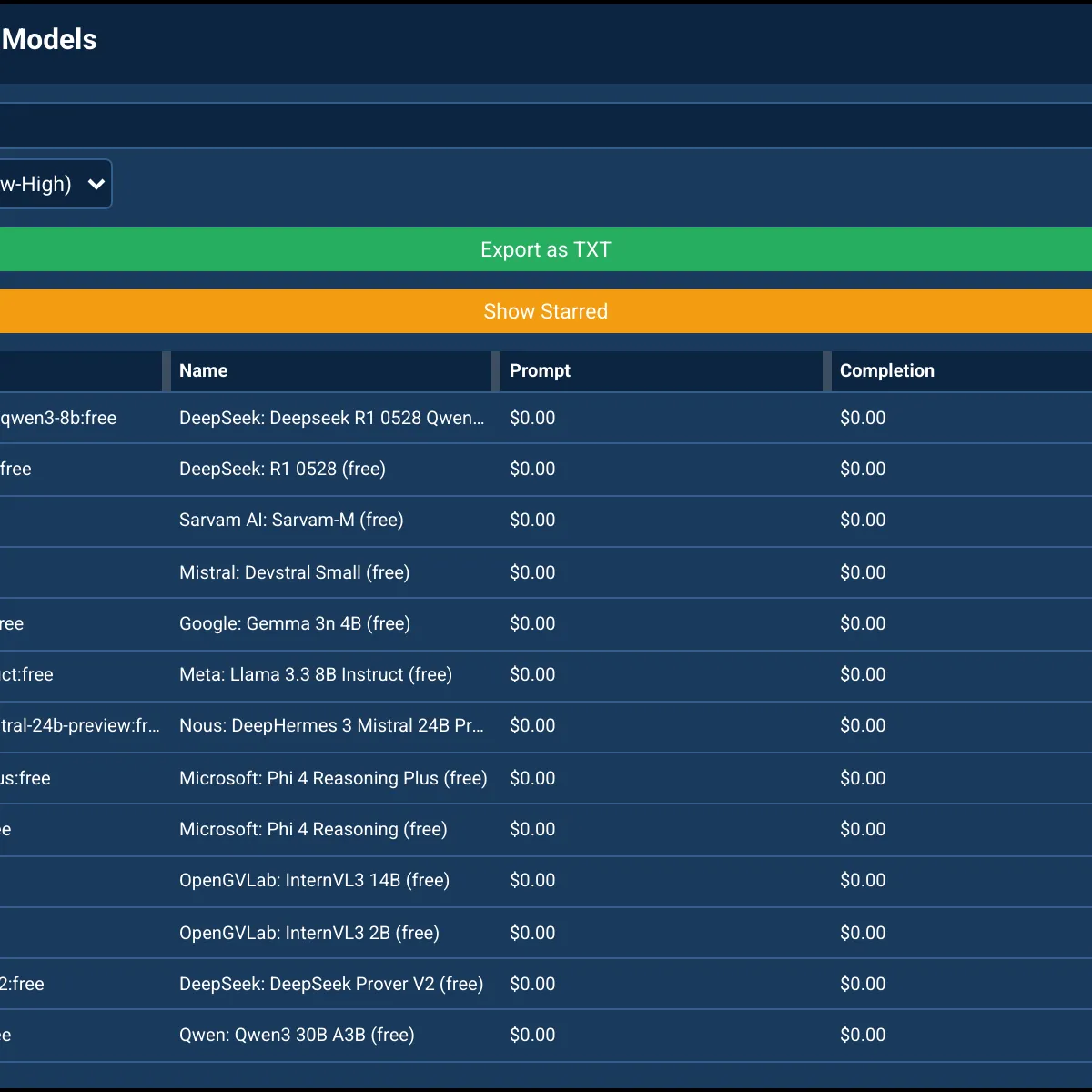Click the 'us:free' ID in Phi 4 Reasoning Plus row
The width and height of the screenshot is (1092, 1092).
tap(25, 778)
